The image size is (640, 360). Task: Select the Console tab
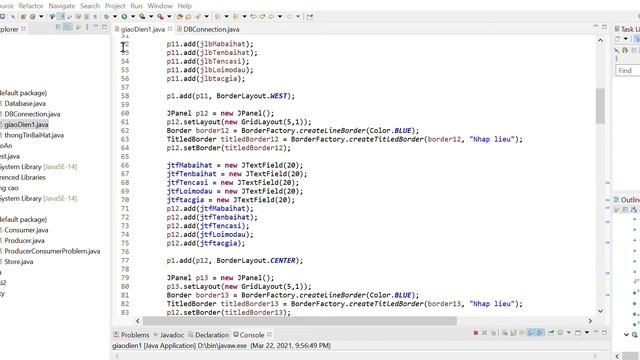249,335
